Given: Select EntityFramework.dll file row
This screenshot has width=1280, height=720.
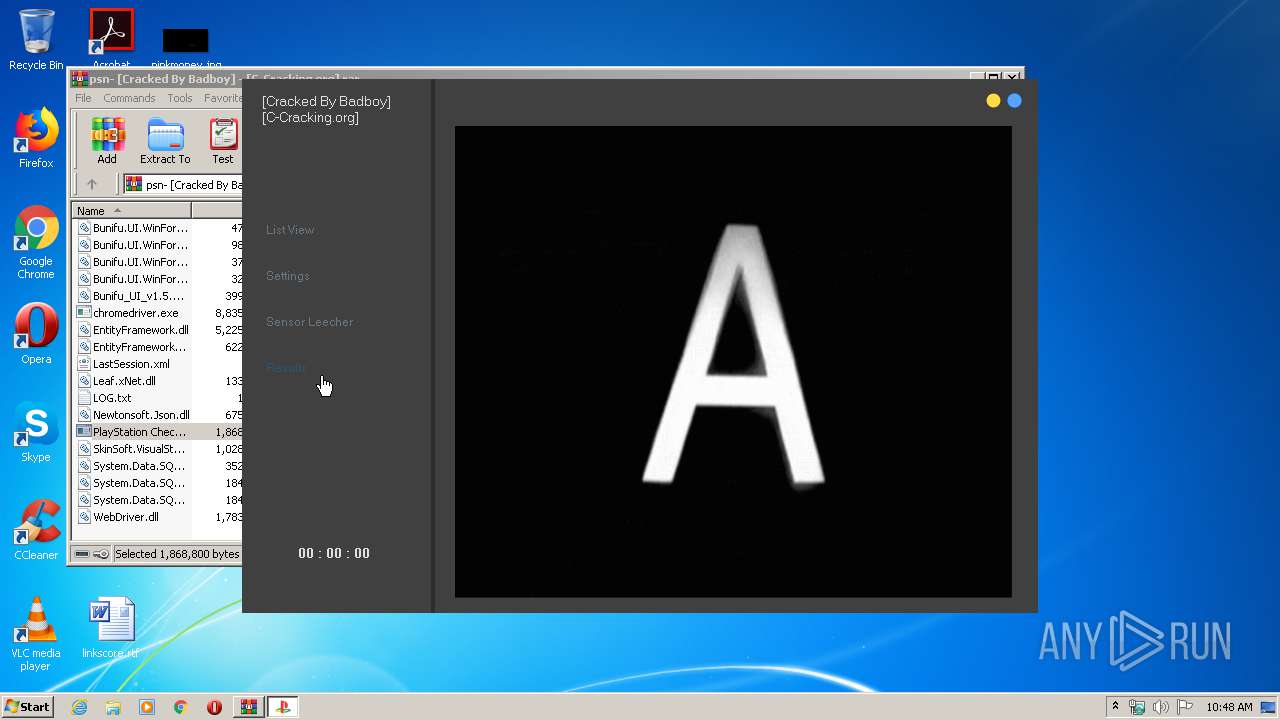Looking at the screenshot, I should pos(157,330).
